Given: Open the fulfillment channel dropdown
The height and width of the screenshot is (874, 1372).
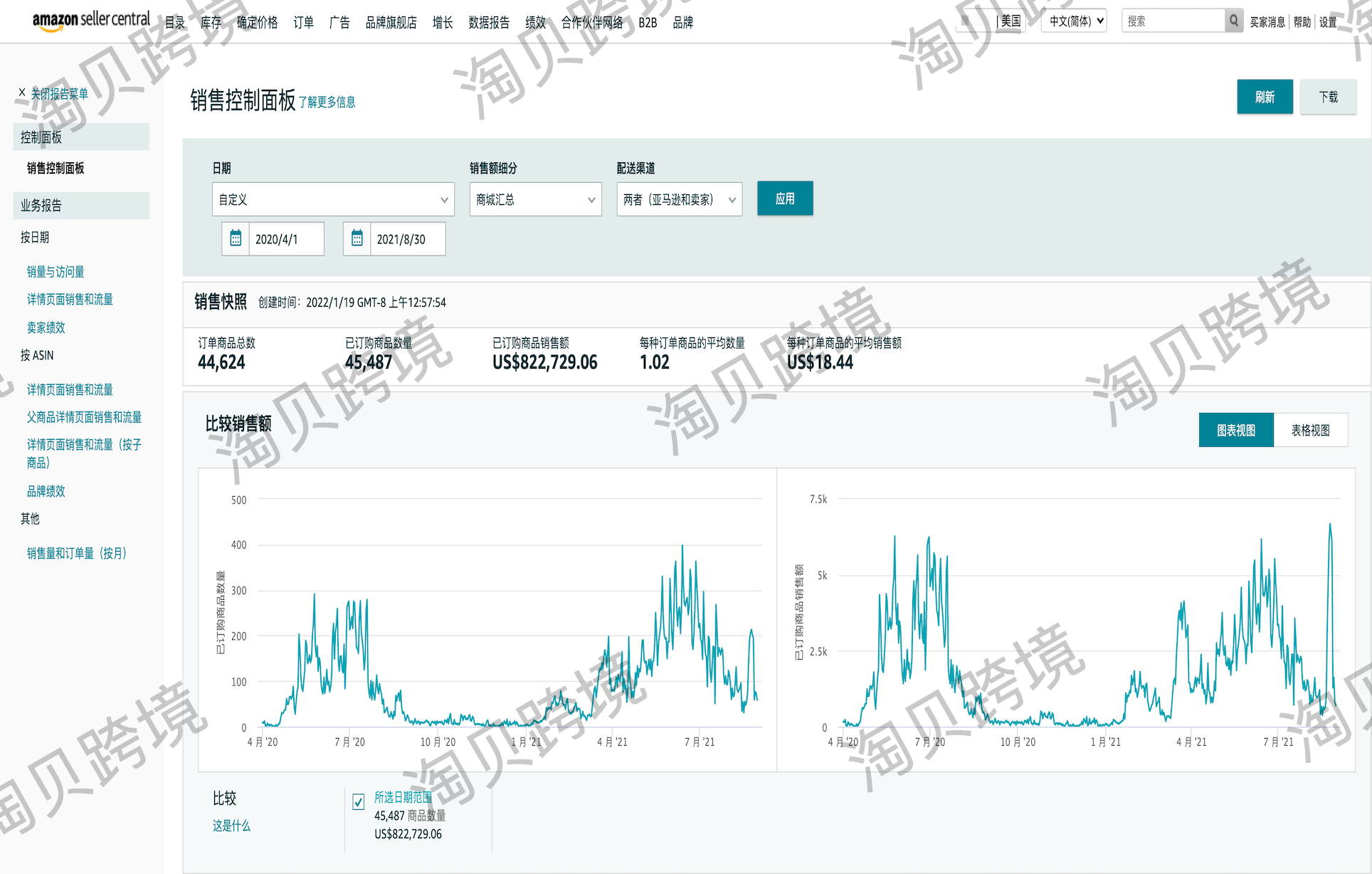Looking at the screenshot, I should click(x=679, y=199).
